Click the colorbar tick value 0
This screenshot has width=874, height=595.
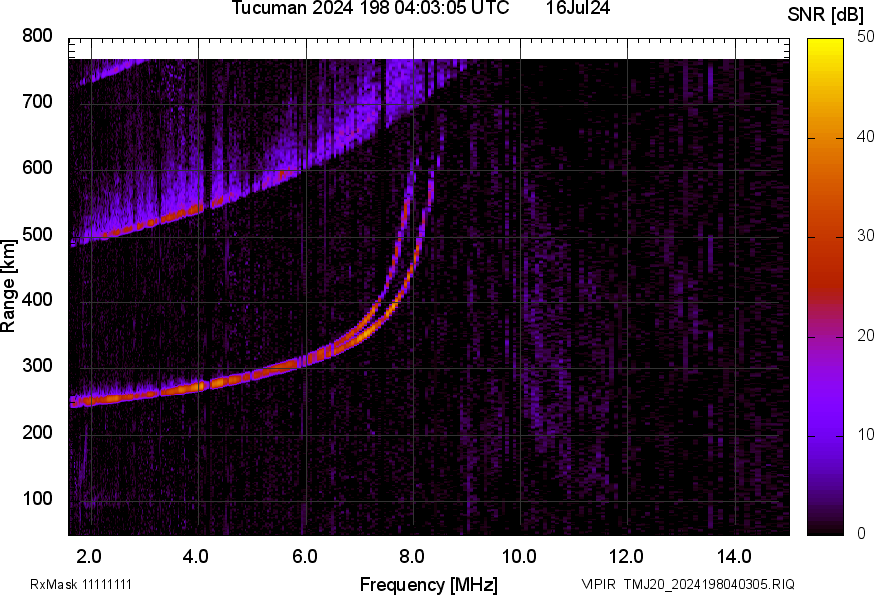coord(861,534)
